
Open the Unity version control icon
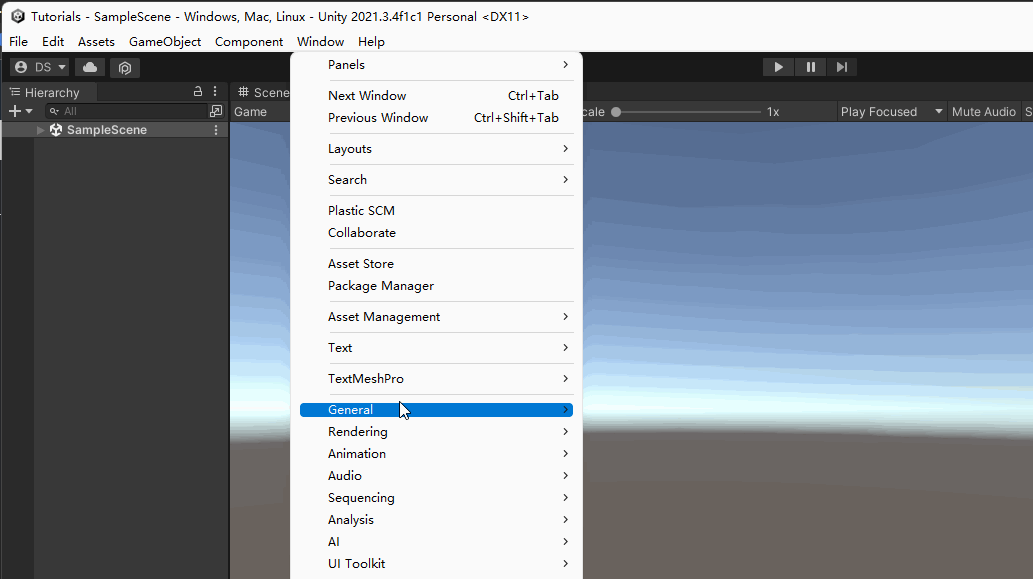pos(125,67)
